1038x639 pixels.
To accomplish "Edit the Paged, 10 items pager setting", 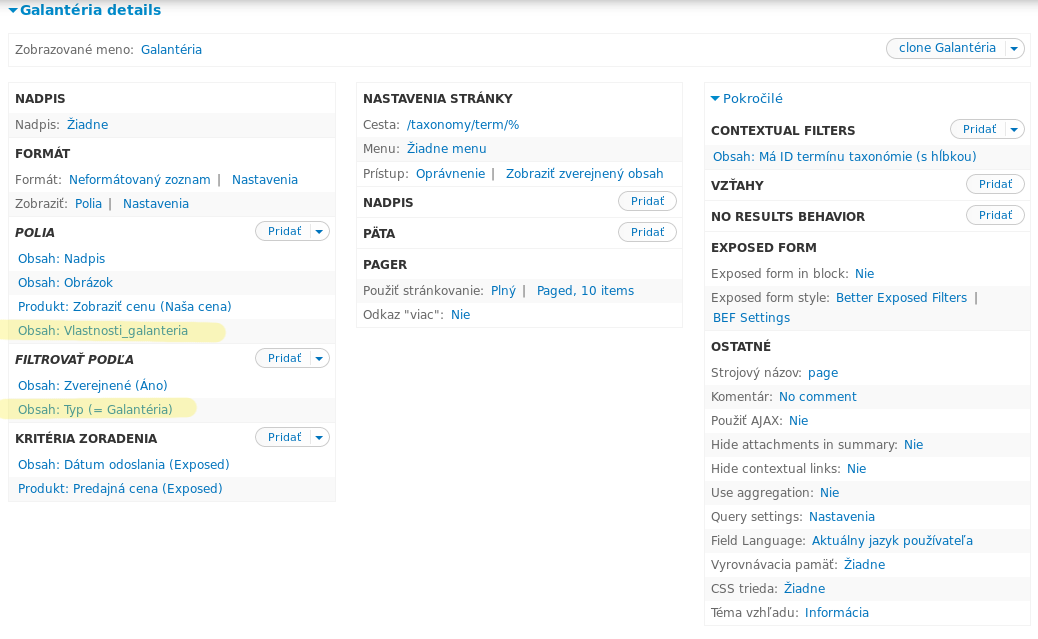I will (585, 291).
